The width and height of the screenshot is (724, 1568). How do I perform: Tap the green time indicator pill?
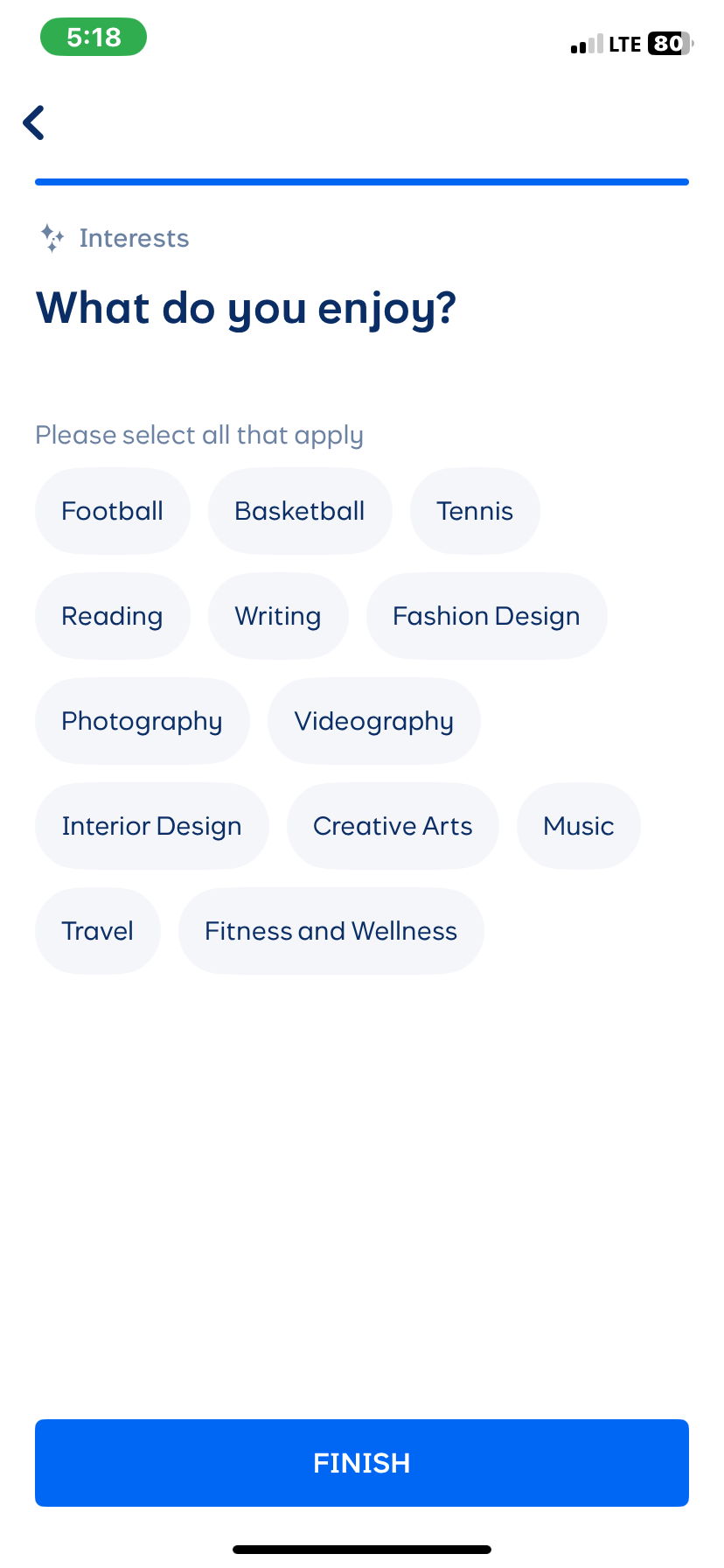point(94,38)
